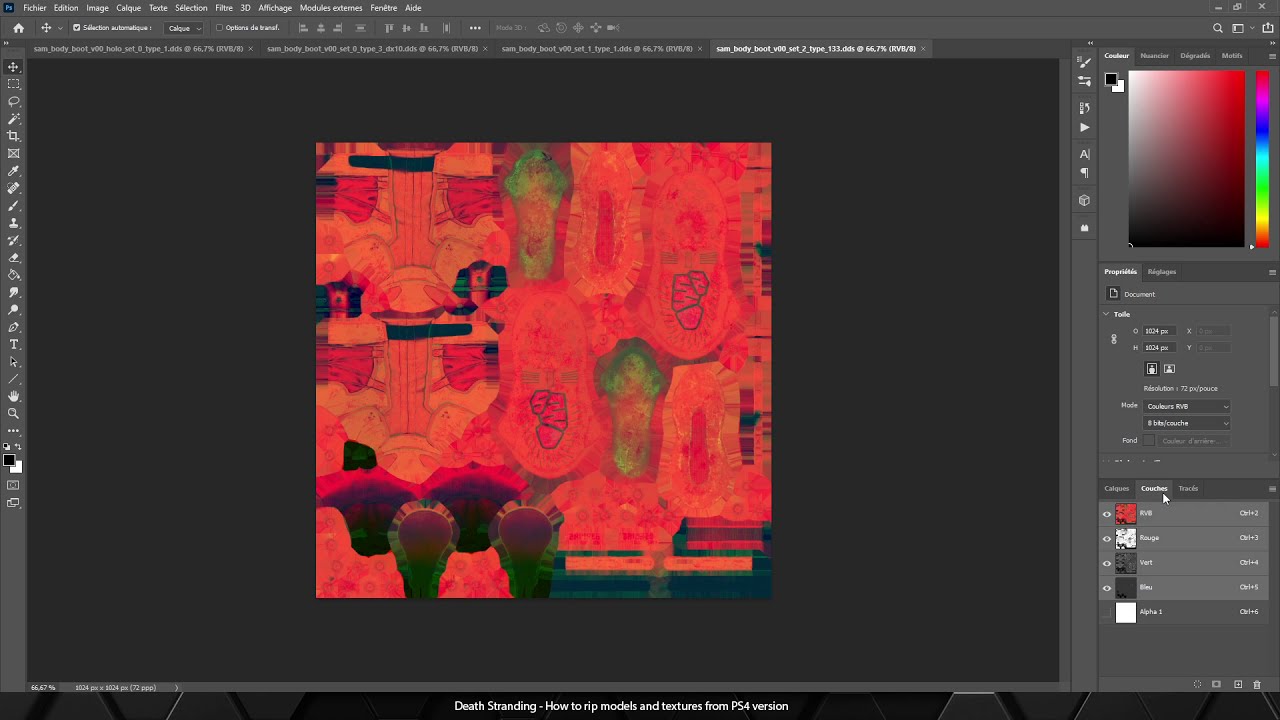This screenshot has height=720, width=1280.
Task: Open the Actions panel play icon
Action: tap(1084, 127)
